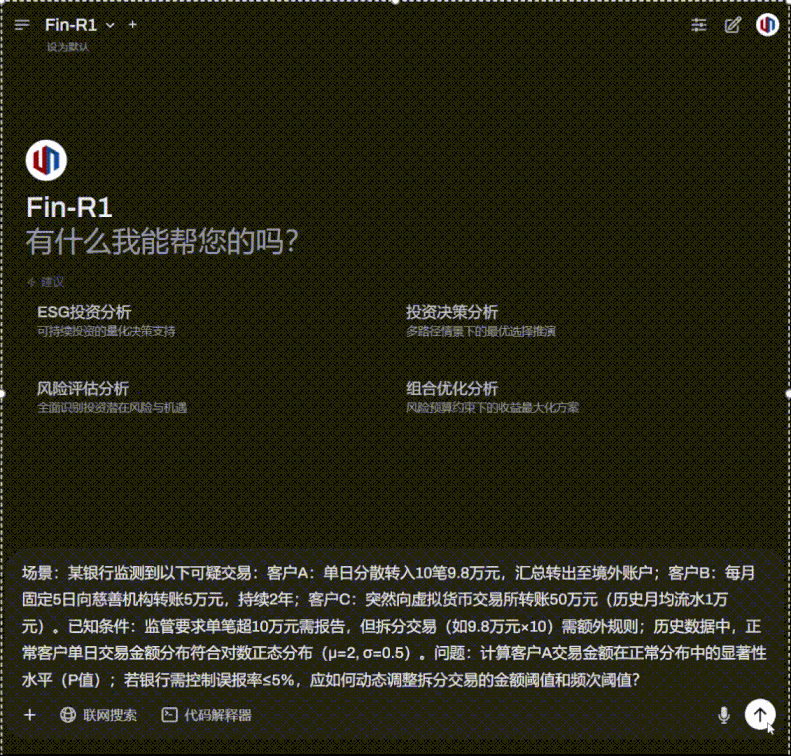791x756 pixels.
Task: Send the message with the up-arrow button
Action: [760, 714]
